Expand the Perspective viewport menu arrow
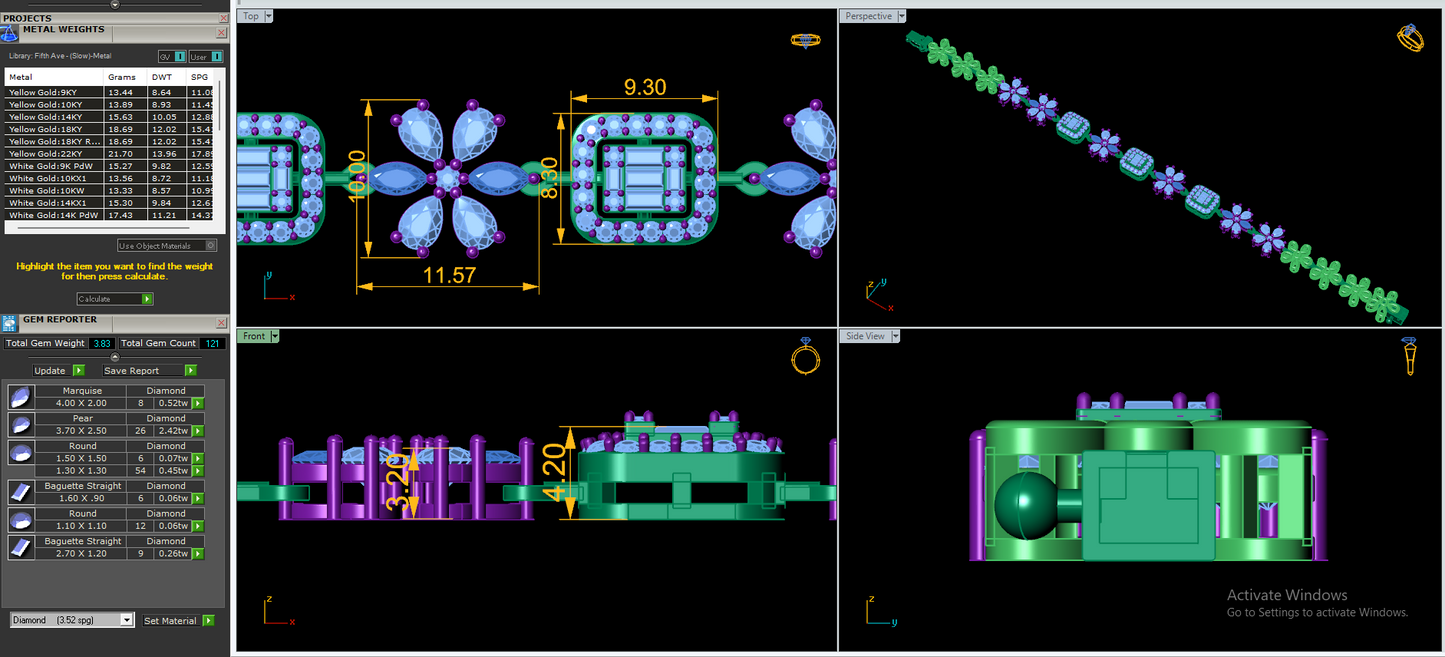This screenshot has height=657, width=1445. [x=902, y=16]
